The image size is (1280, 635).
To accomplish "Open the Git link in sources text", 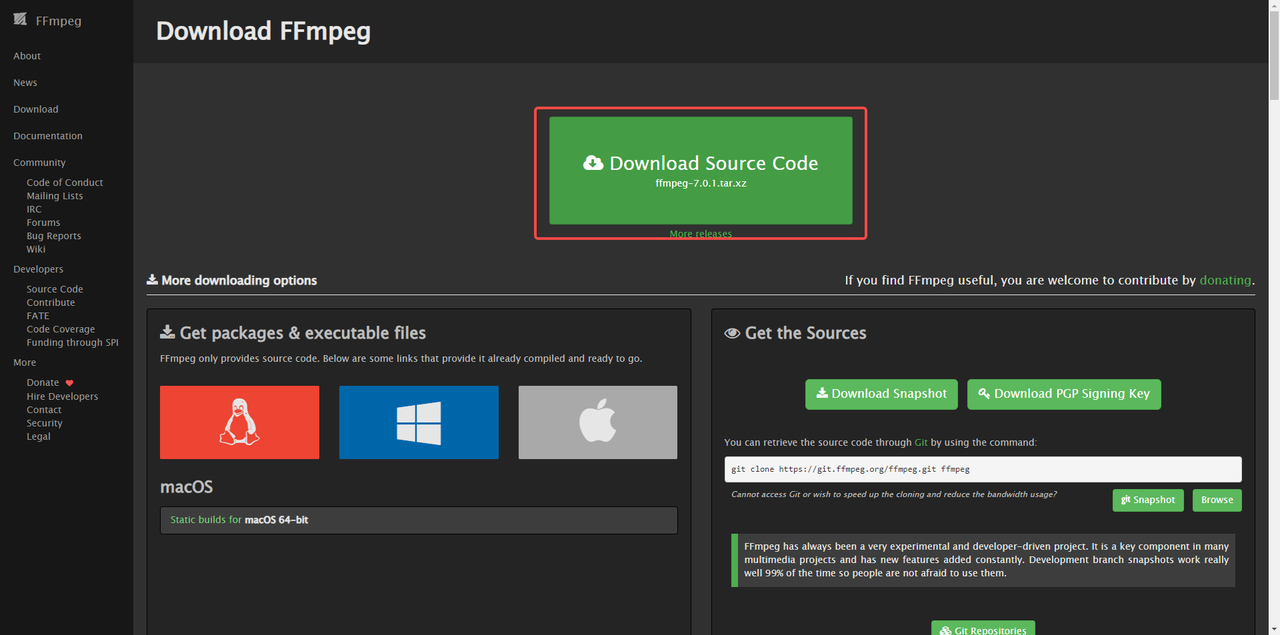I will click(920, 442).
